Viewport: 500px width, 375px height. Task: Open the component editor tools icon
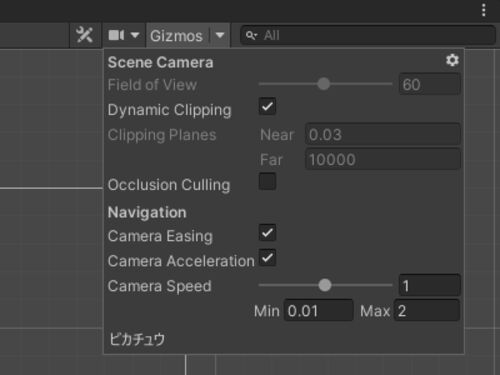click(x=84, y=35)
